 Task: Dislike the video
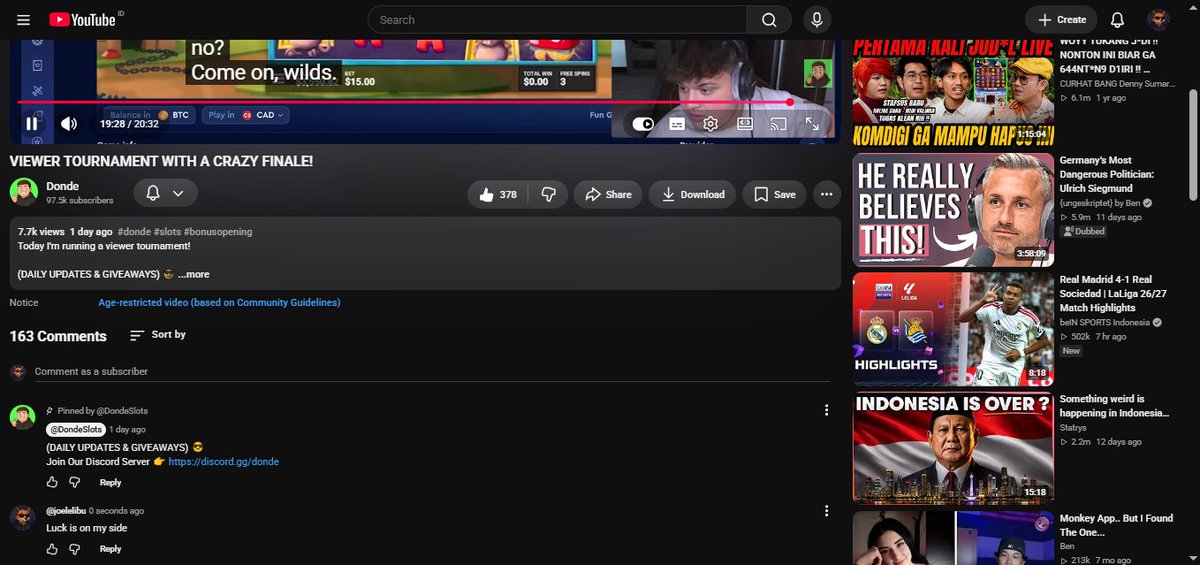(x=548, y=194)
